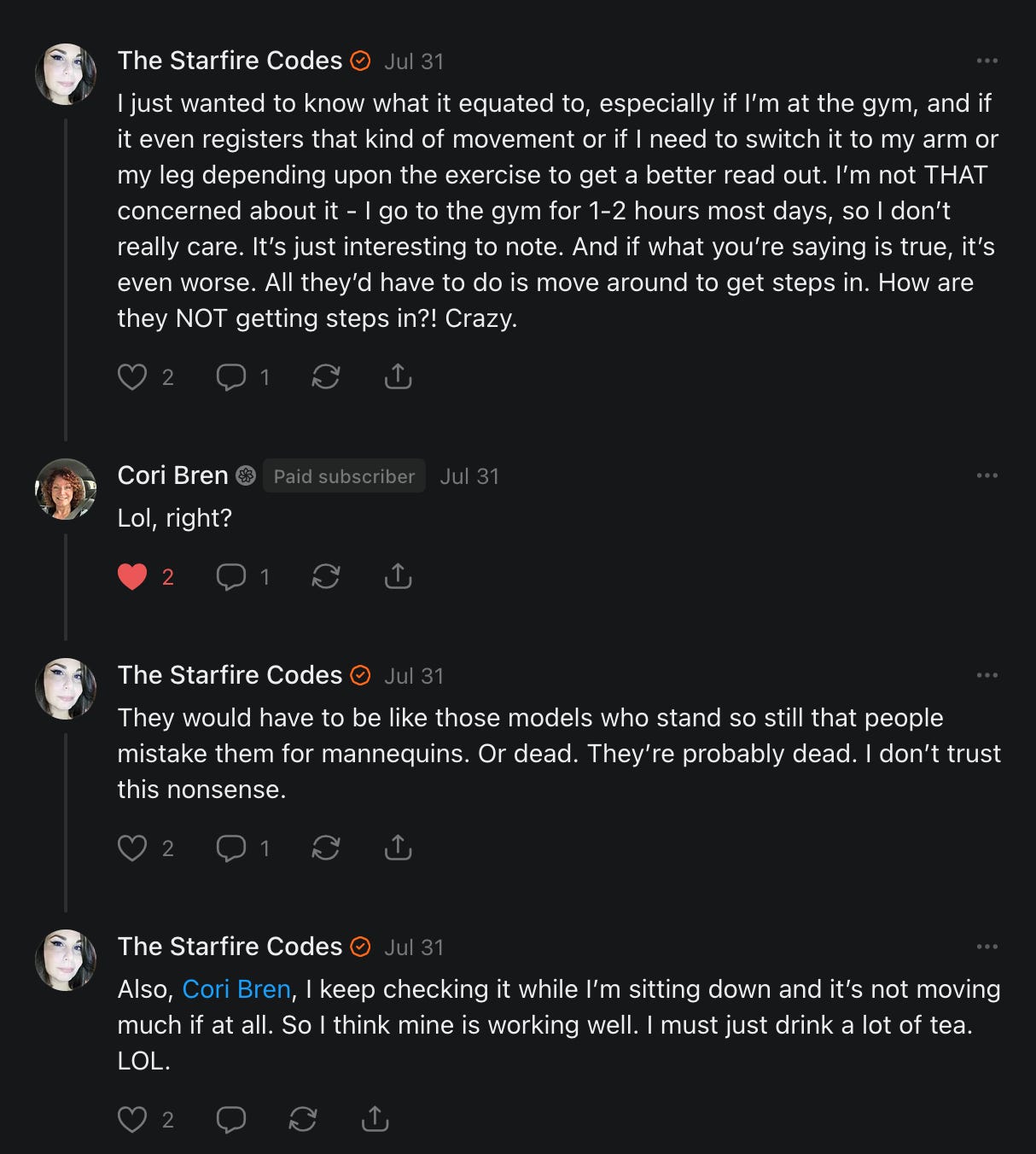The height and width of the screenshot is (1154, 1036).
Task: Share the mannequins comment
Action: coord(398,848)
